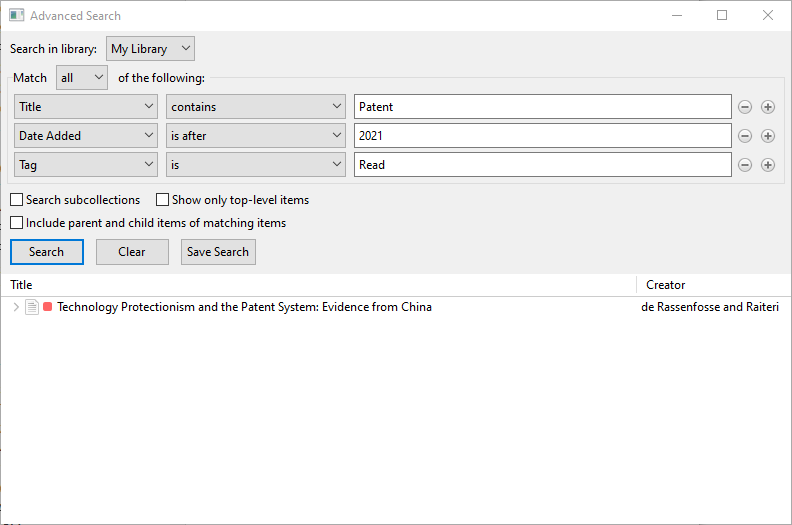Click the Save Search button
The height and width of the screenshot is (525, 792).
[218, 252]
